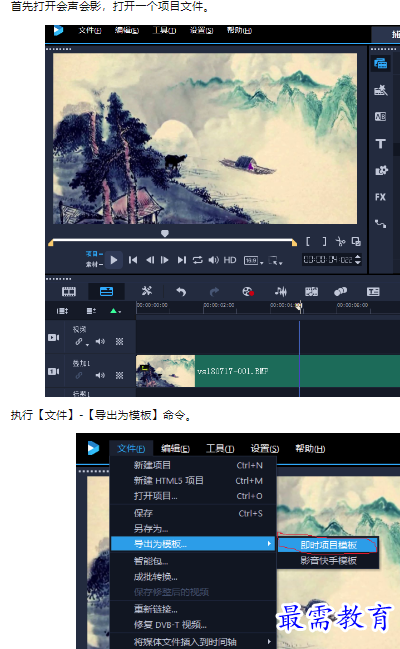Expand the 导出为模板 submenu arrow
Viewport: 400px width, 649px height.
270,543
